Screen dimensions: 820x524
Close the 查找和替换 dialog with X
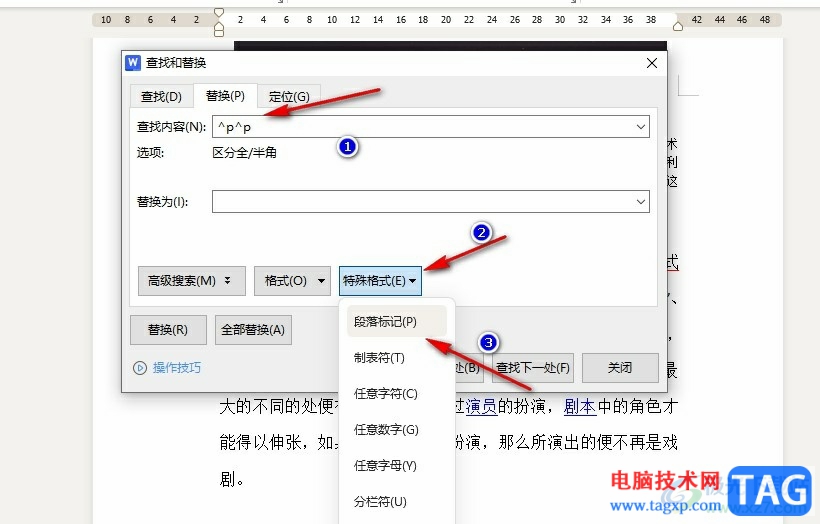652,63
